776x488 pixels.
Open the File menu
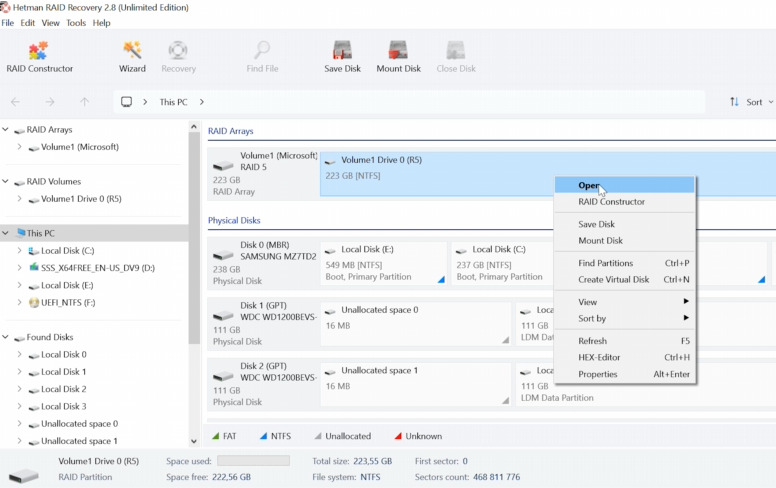click(7, 23)
